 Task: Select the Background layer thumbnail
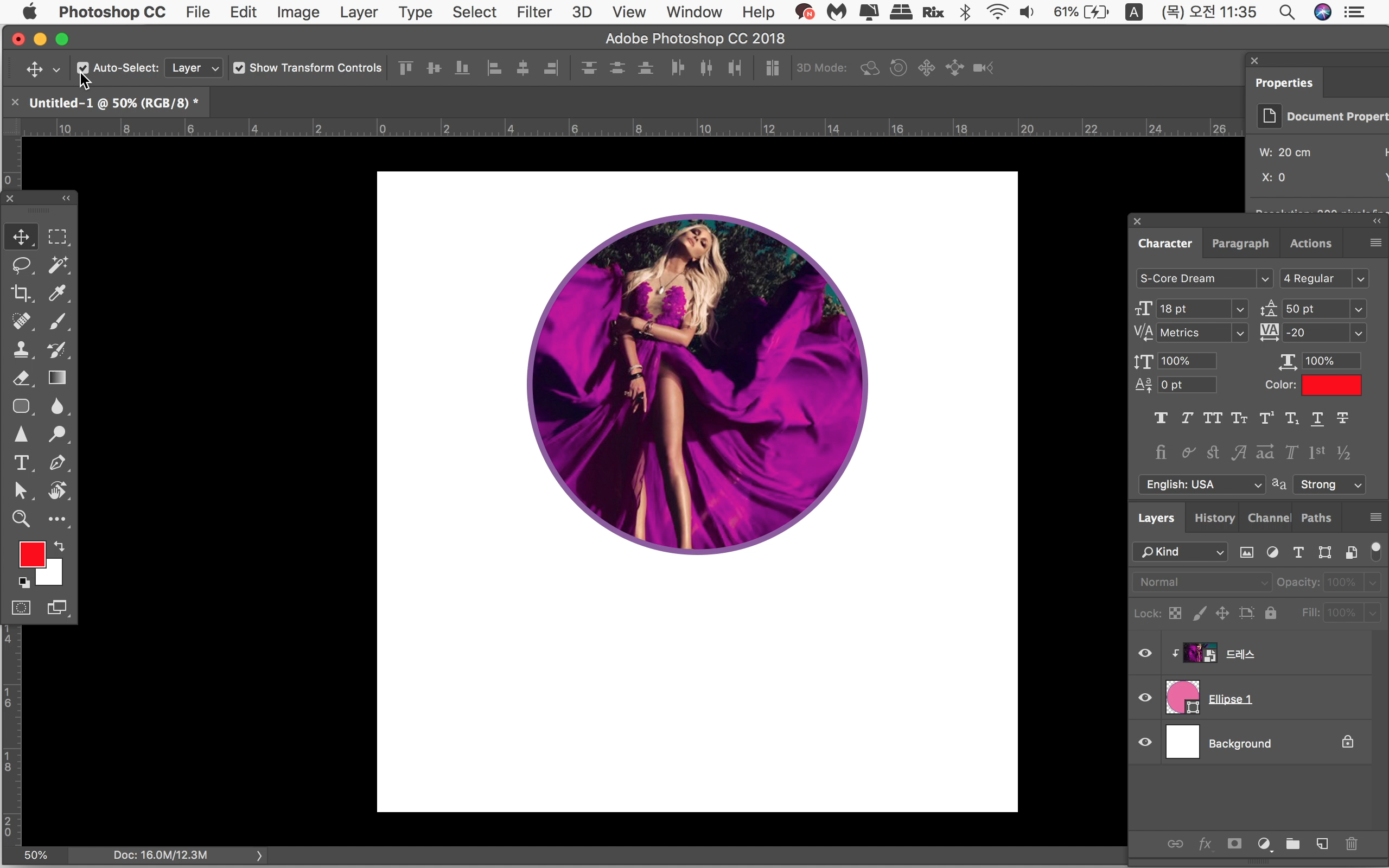pos(1182,742)
